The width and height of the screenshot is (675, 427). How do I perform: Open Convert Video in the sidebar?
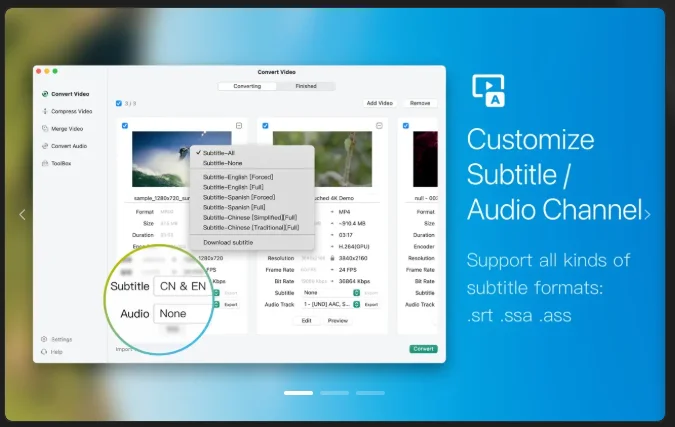click(x=65, y=94)
